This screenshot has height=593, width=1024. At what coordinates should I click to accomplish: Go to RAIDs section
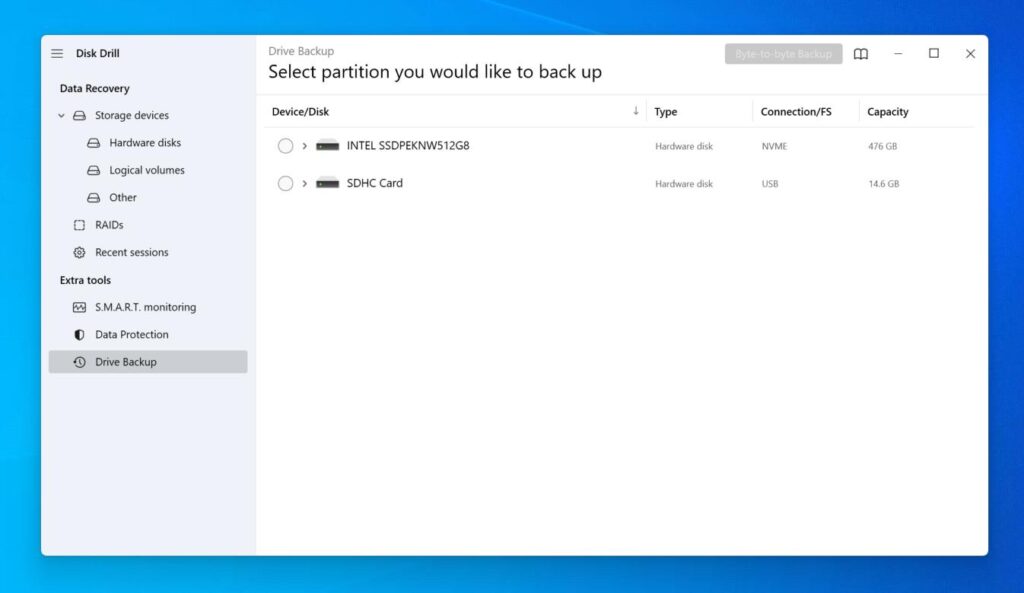(109, 225)
